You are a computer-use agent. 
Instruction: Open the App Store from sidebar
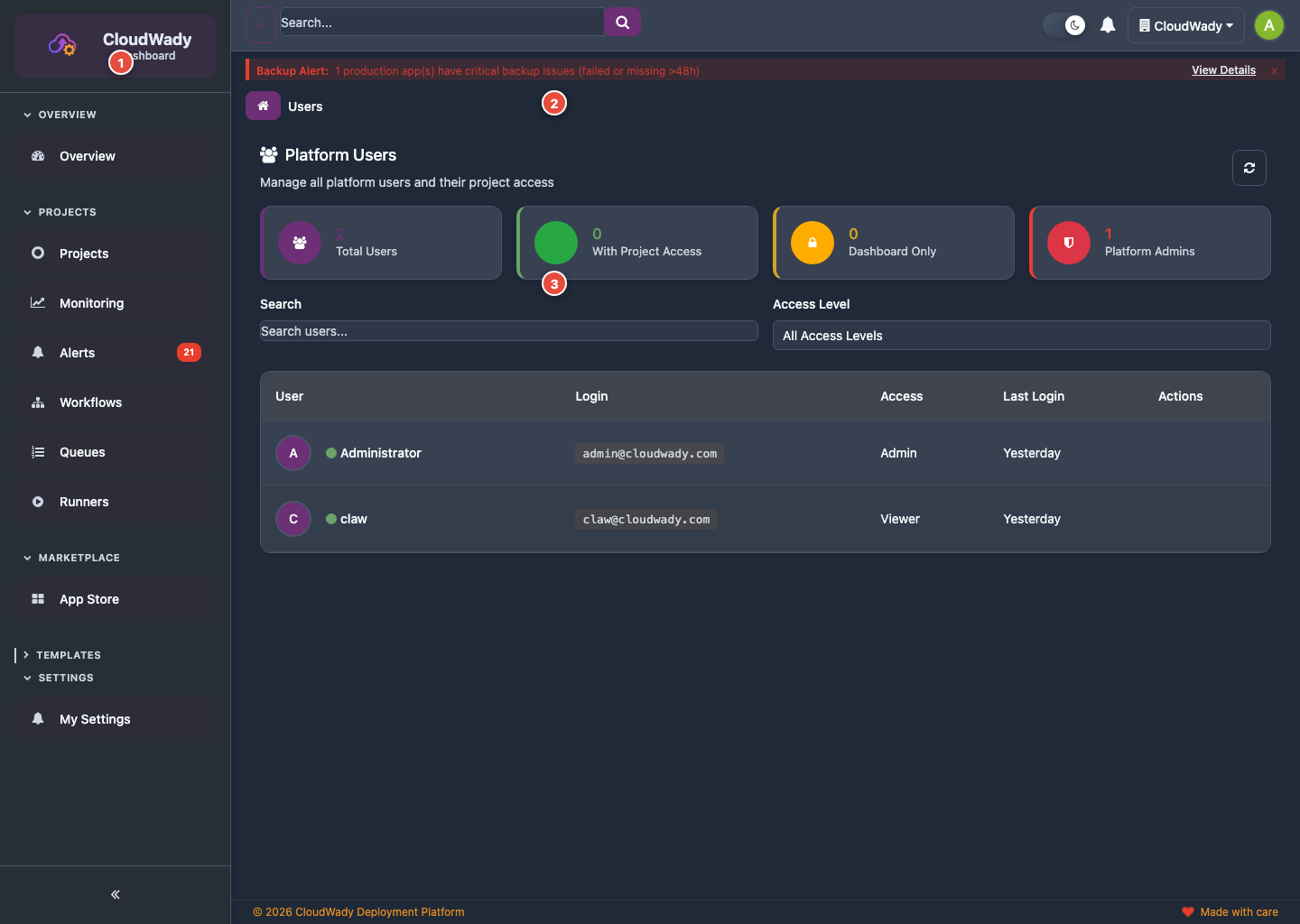coord(88,599)
